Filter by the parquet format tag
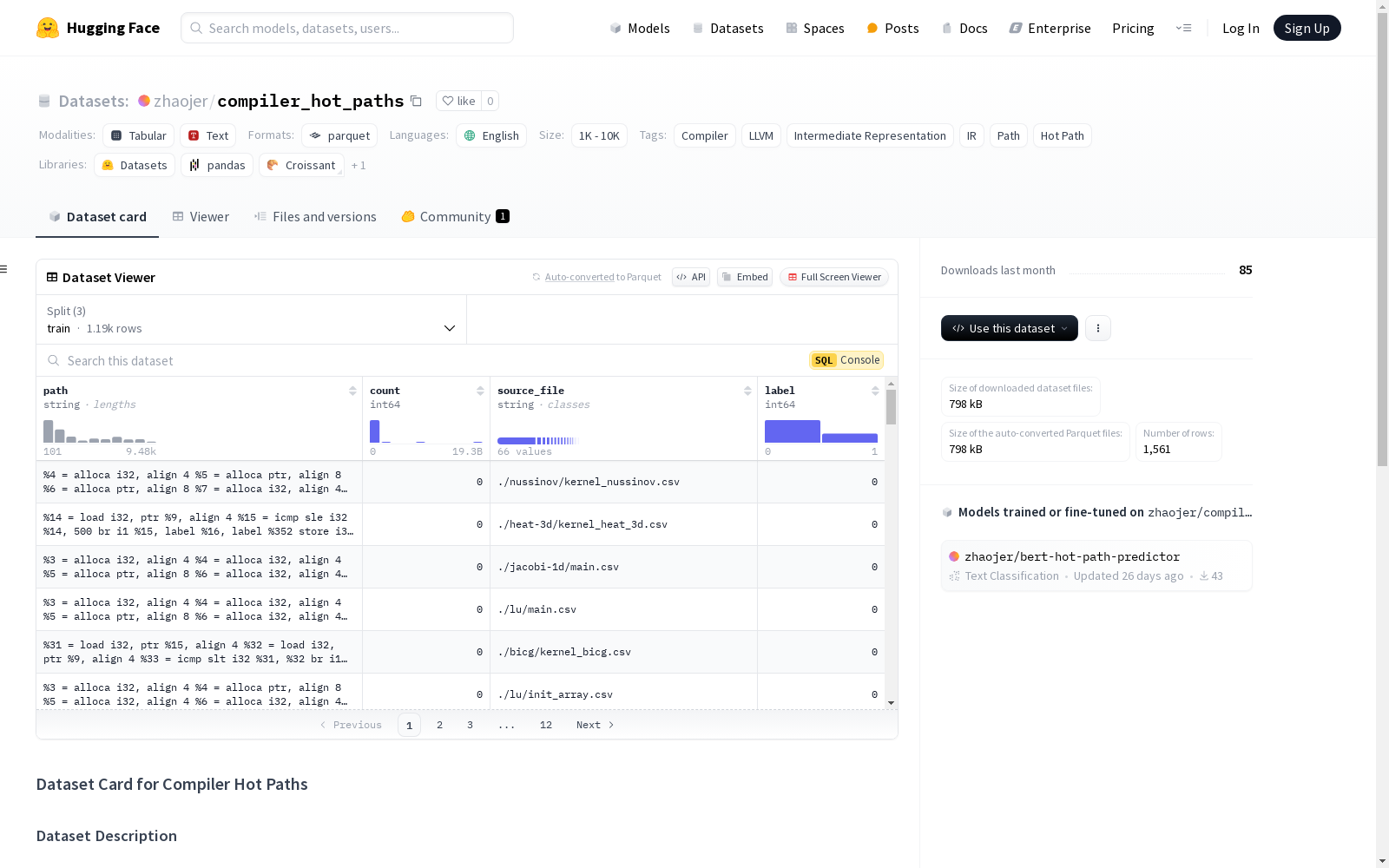Screen dimensions: 1389x868 (339, 135)
